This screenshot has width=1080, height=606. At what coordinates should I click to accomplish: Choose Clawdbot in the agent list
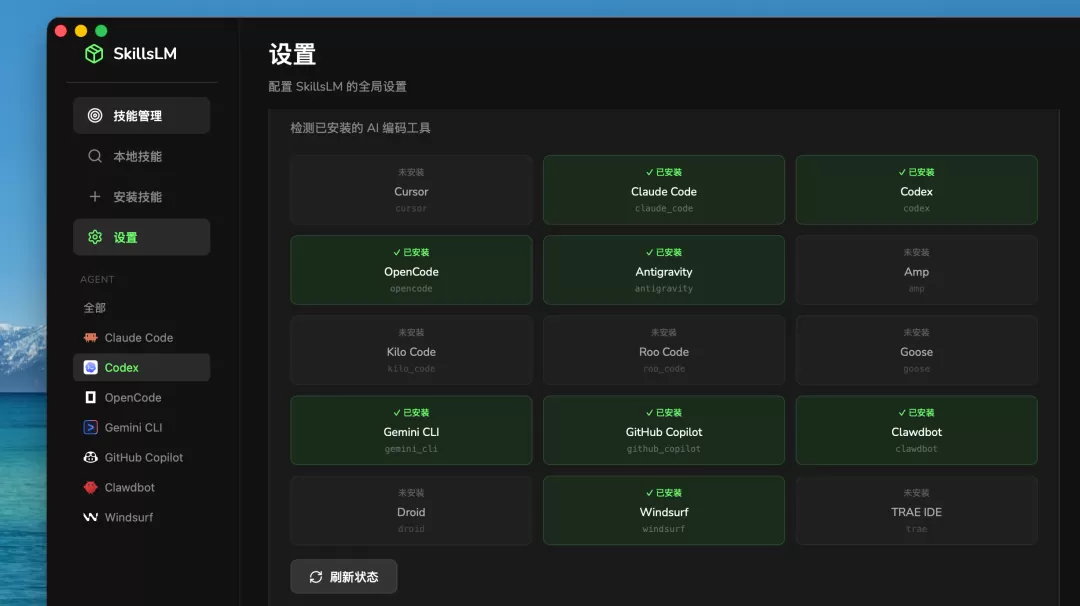(x=141, y=487)
